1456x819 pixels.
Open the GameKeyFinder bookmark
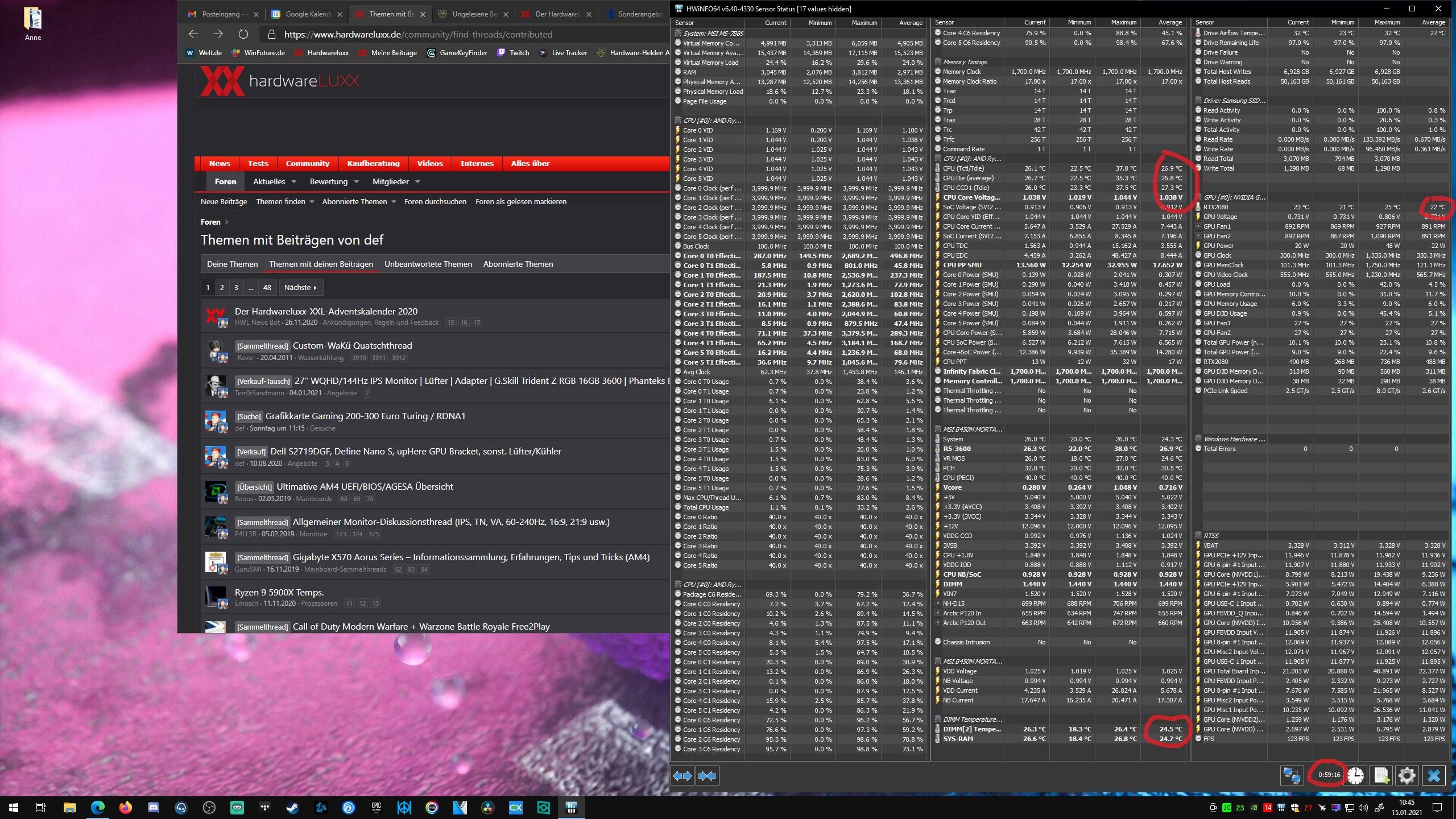point(457,53)
